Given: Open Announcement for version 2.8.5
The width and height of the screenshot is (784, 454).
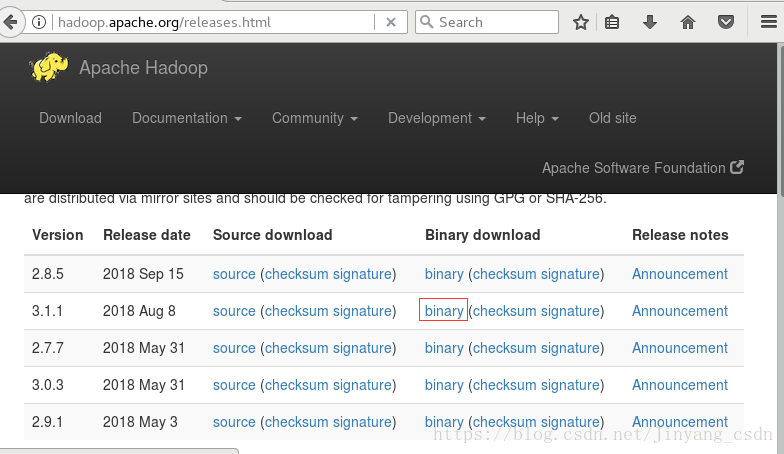Looking at the screenshot, I should 680,274.
